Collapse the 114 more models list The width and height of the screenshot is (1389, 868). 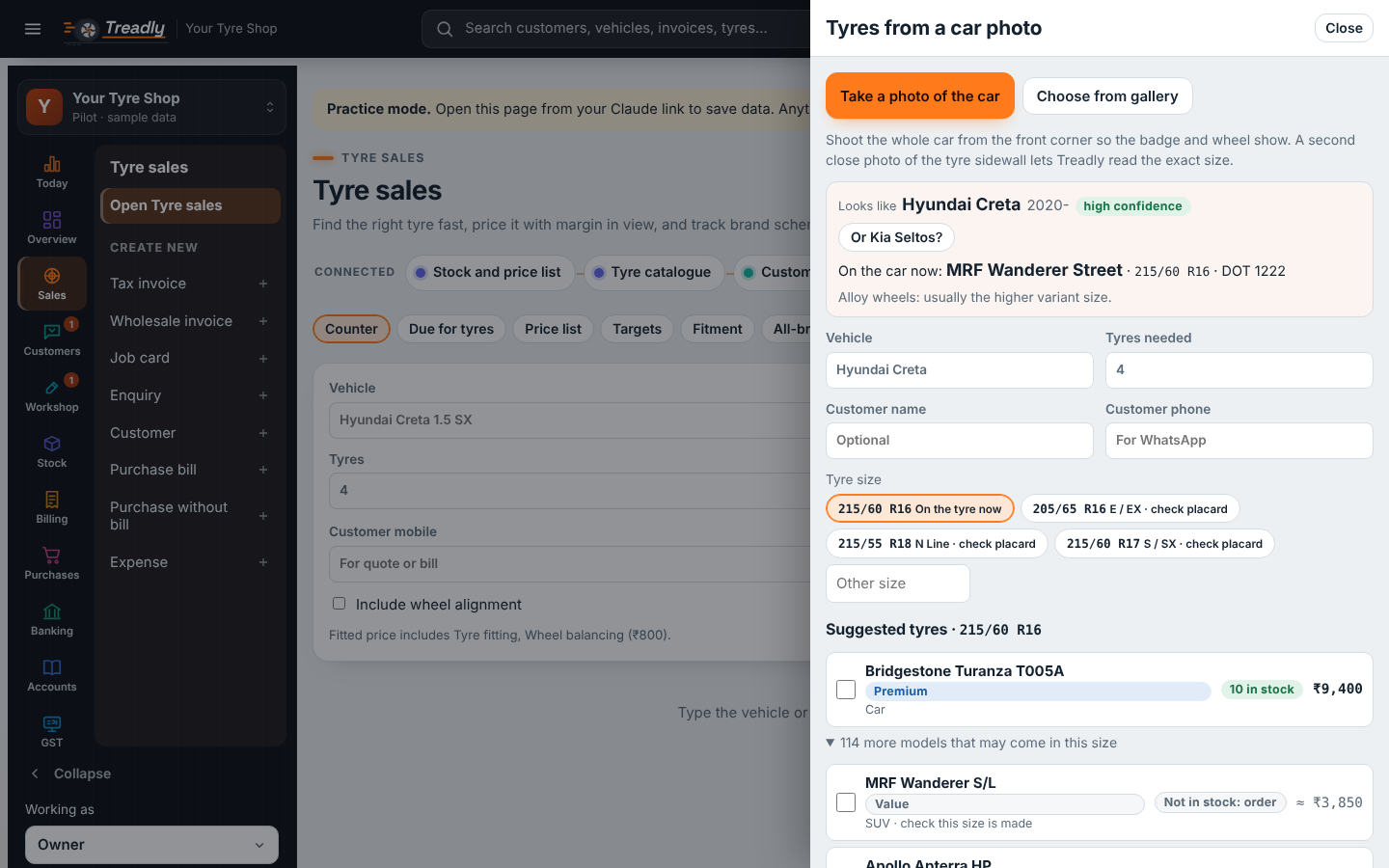coord(971,743)
